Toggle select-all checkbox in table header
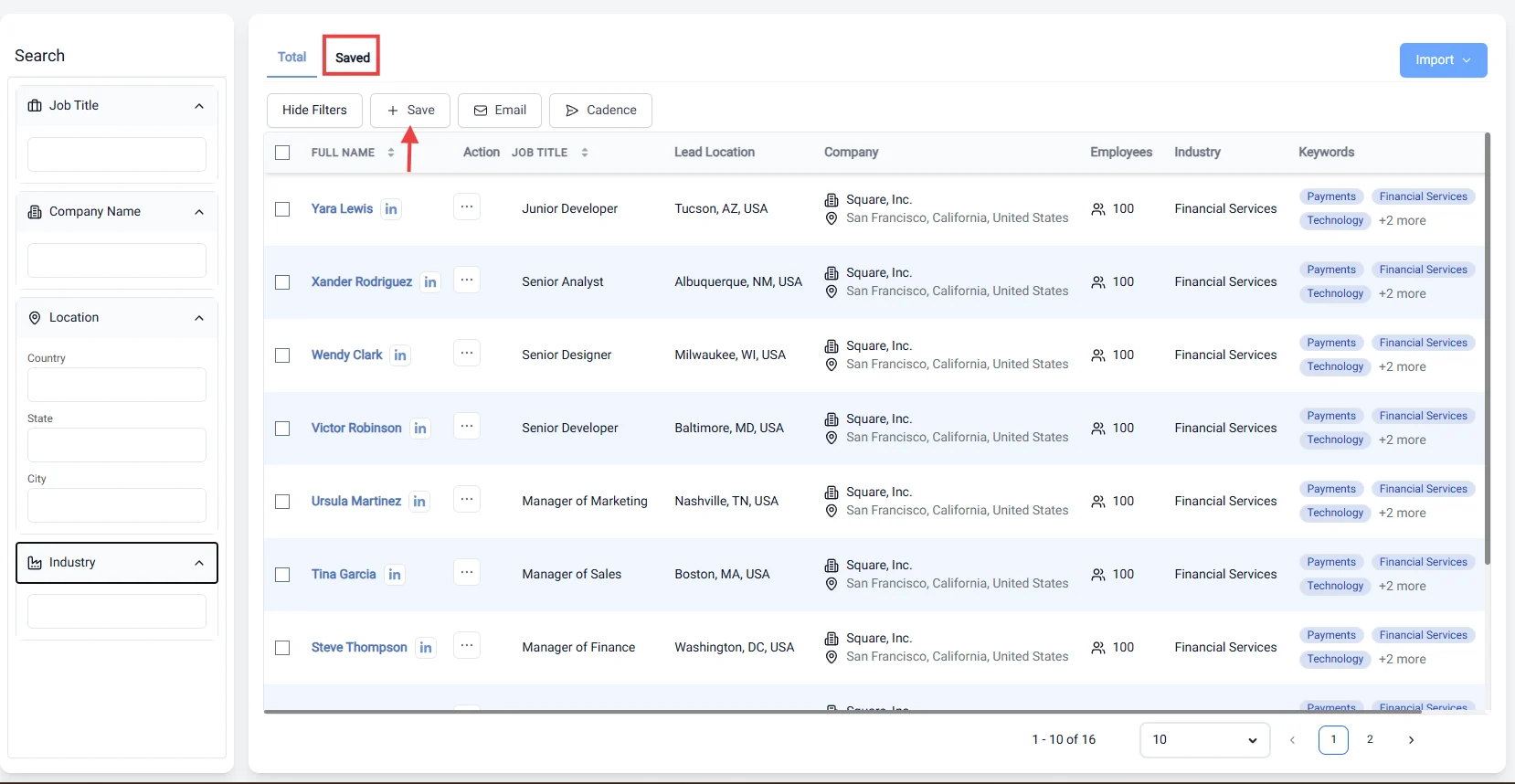Image resolution: width=1515 pixels, height=784 pixels. coord(282,153)
